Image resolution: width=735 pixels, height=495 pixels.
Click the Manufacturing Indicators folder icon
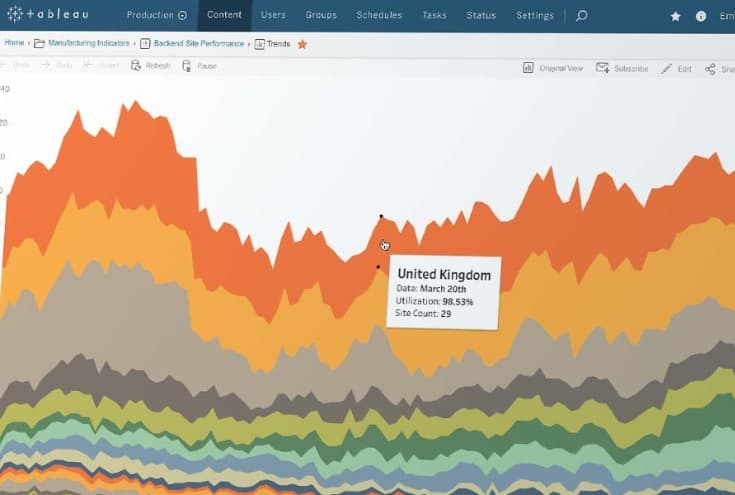tap(39, 43)
